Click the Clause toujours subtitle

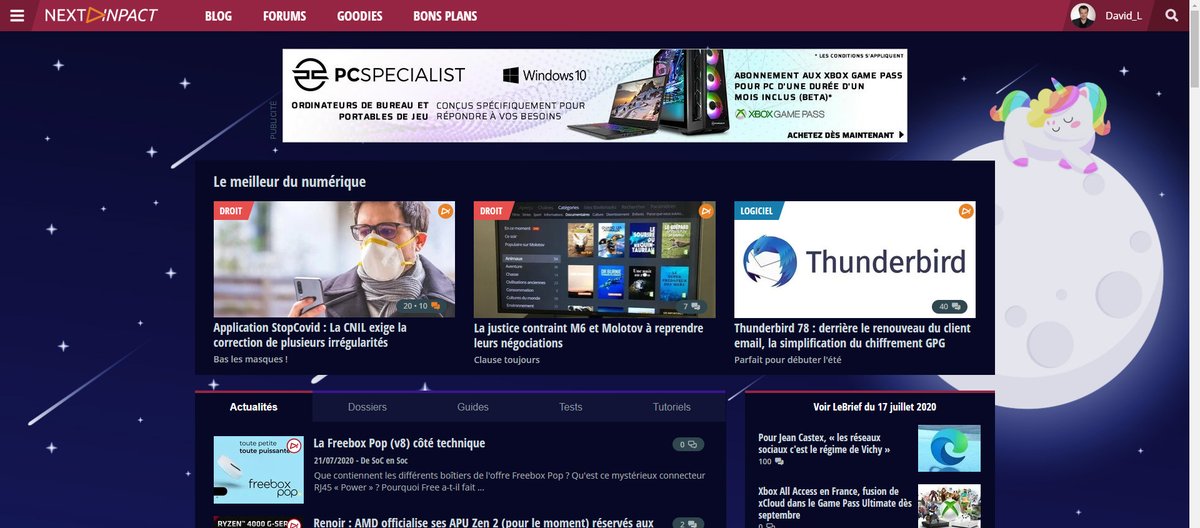(x=507, y=359)
